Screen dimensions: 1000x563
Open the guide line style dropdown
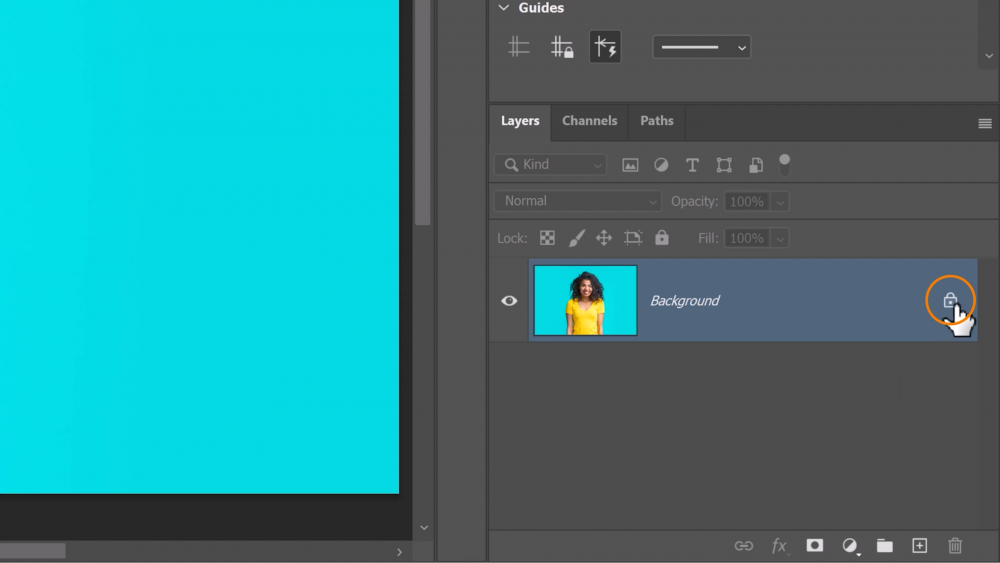click(x=702, y=47)
